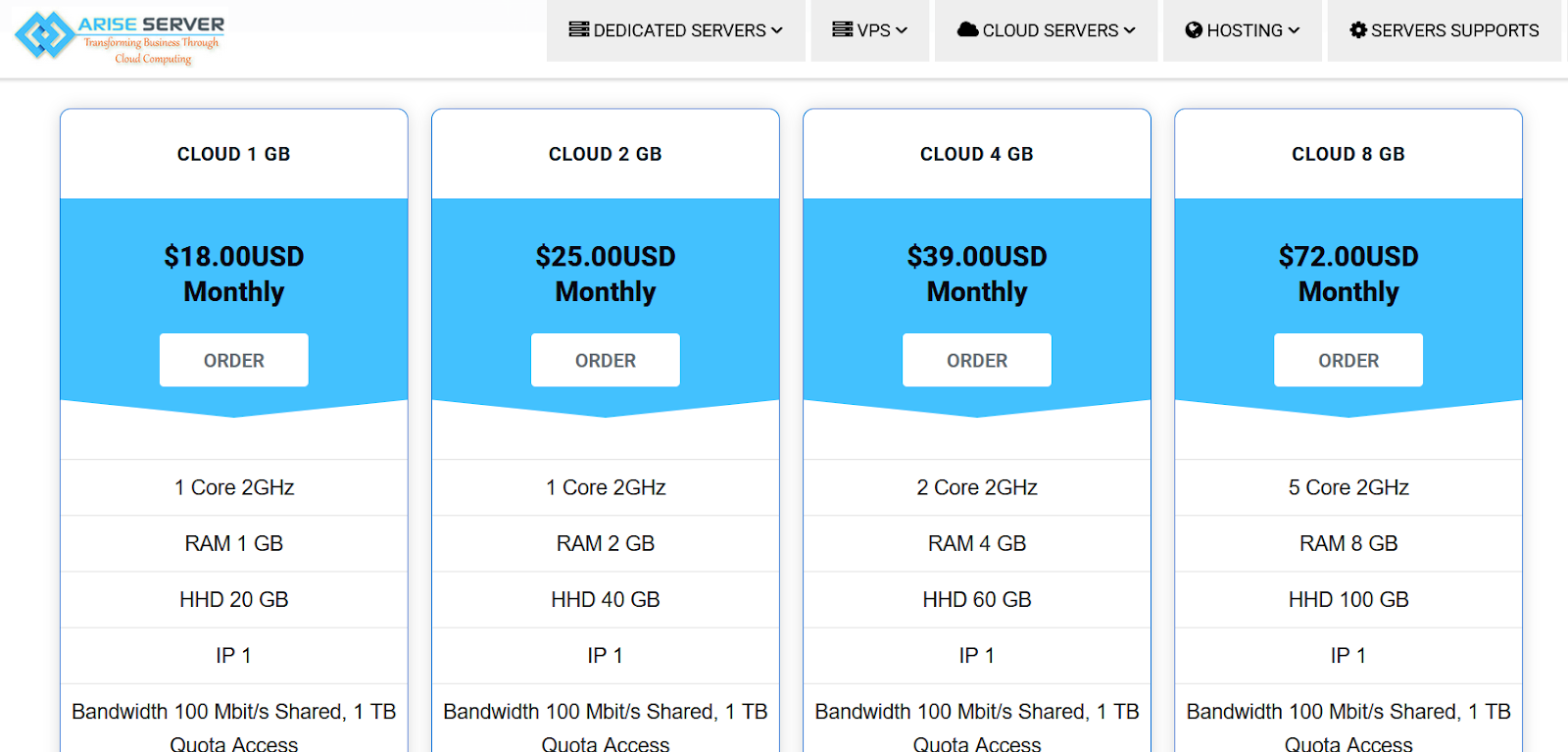
Task: Order the Cloud 8 GB plan
Action: tap(1347, 360)
